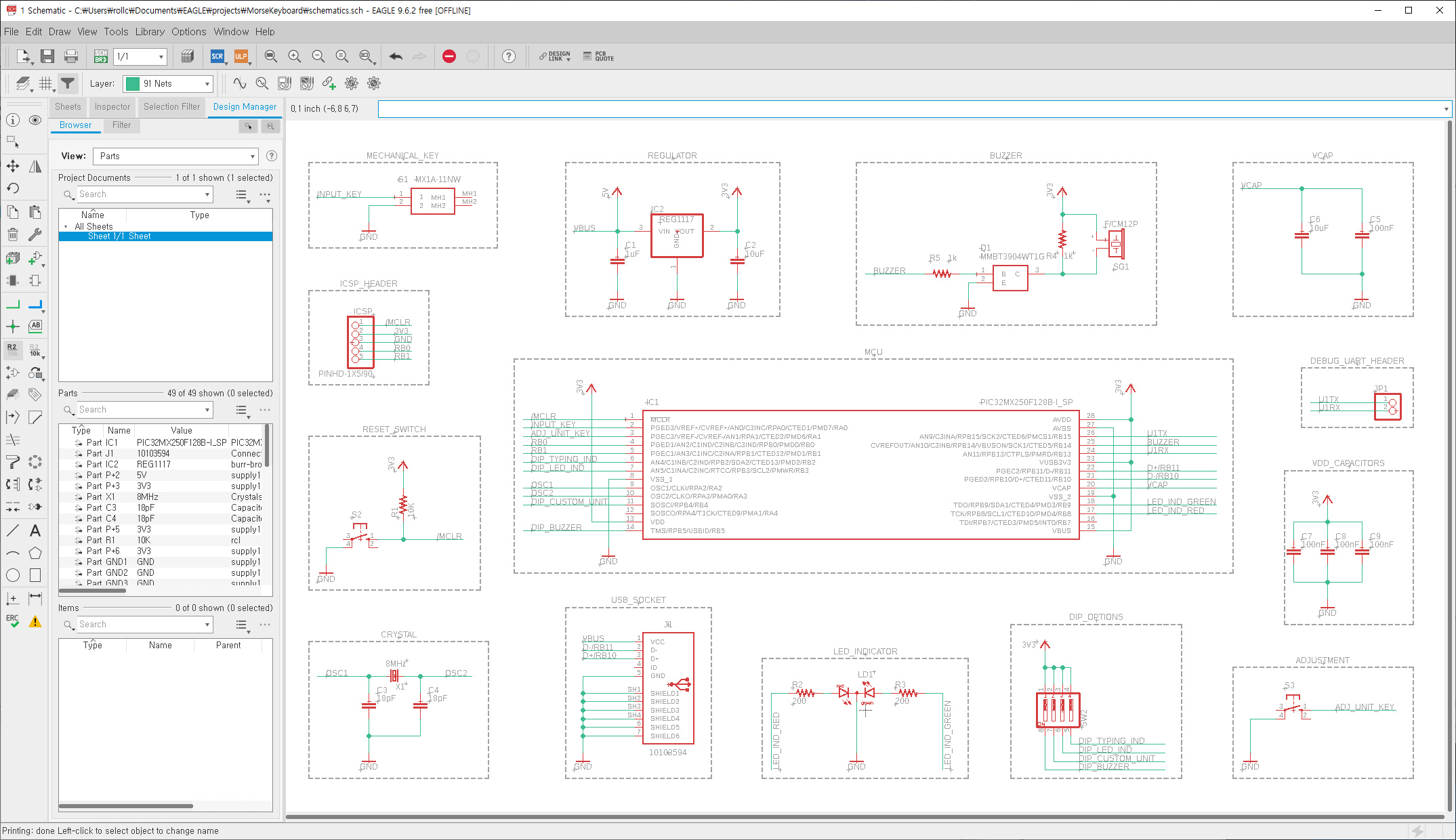Image resolution: width=1456 pixels, height=840 pixels.
Task: Switch to the Sheets tab
Action: pyautogui.click(x=68, y=106)
